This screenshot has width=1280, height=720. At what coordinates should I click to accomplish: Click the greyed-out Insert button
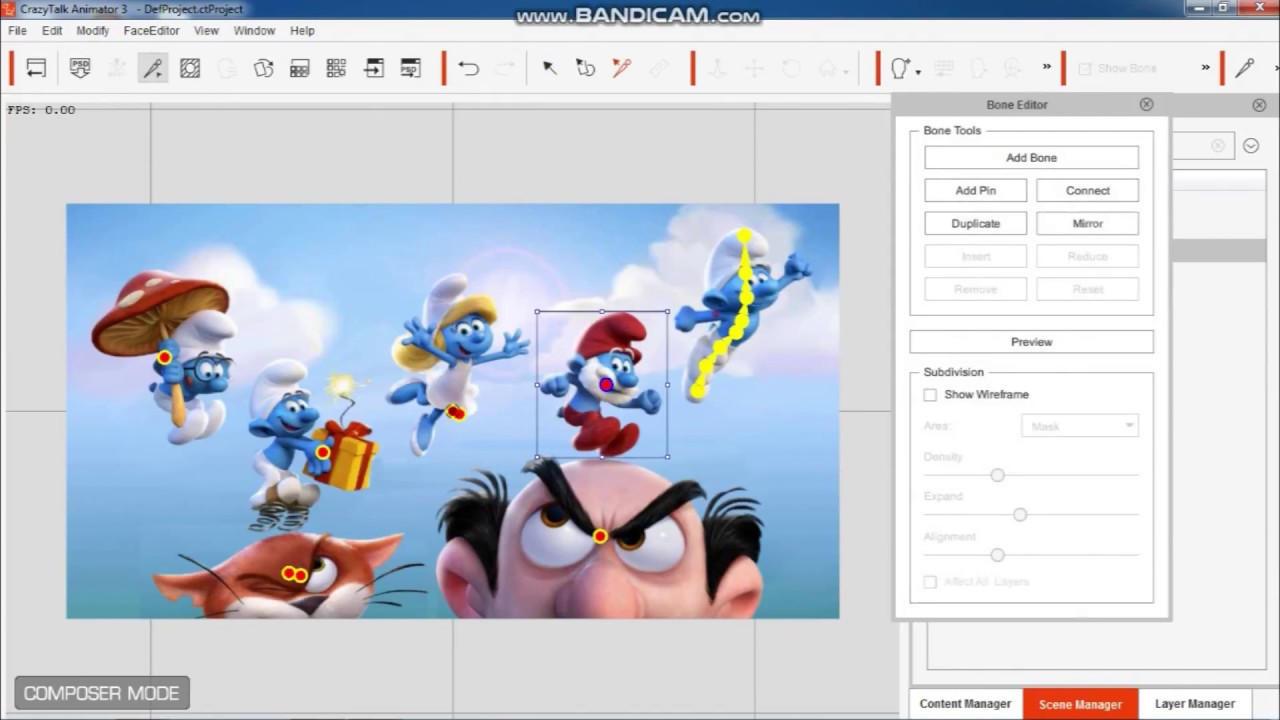click(x=975, y=257)
